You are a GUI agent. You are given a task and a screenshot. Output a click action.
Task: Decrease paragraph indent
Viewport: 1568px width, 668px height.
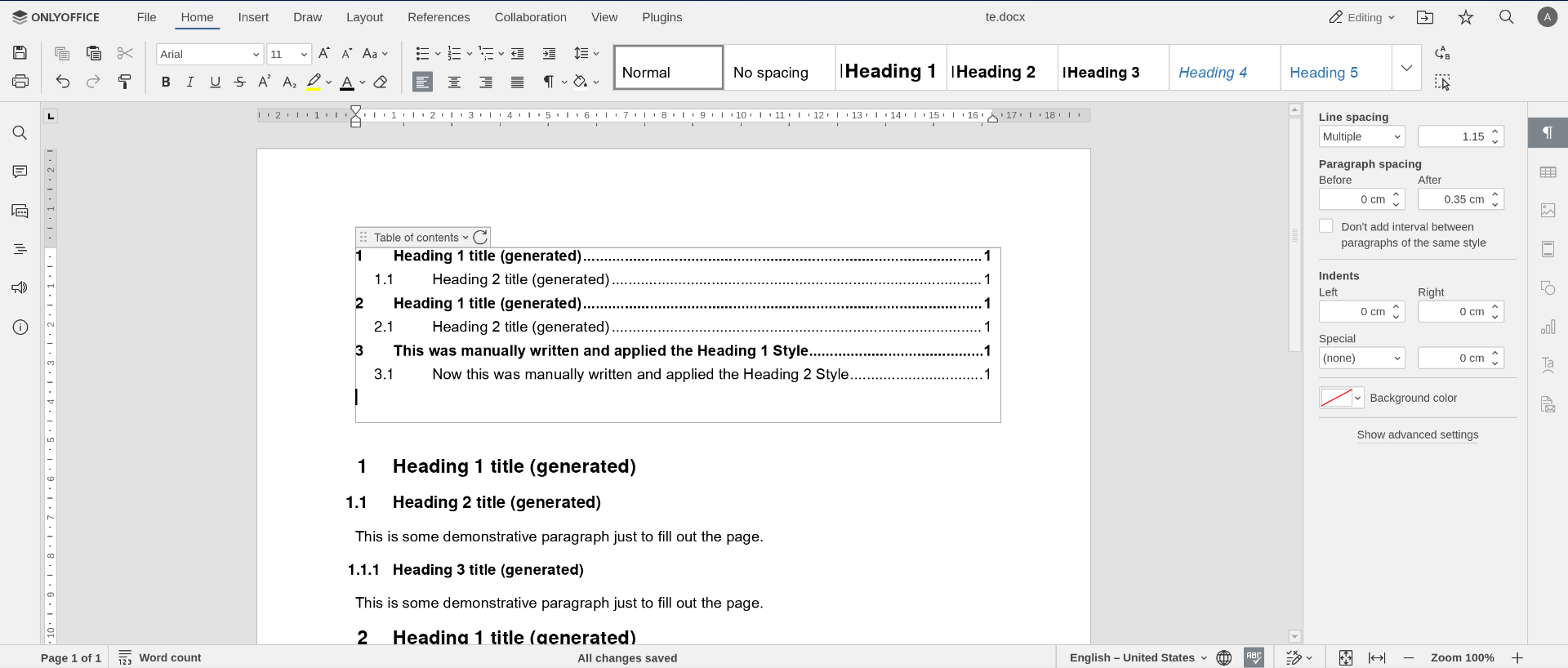(x=518, y=53)
